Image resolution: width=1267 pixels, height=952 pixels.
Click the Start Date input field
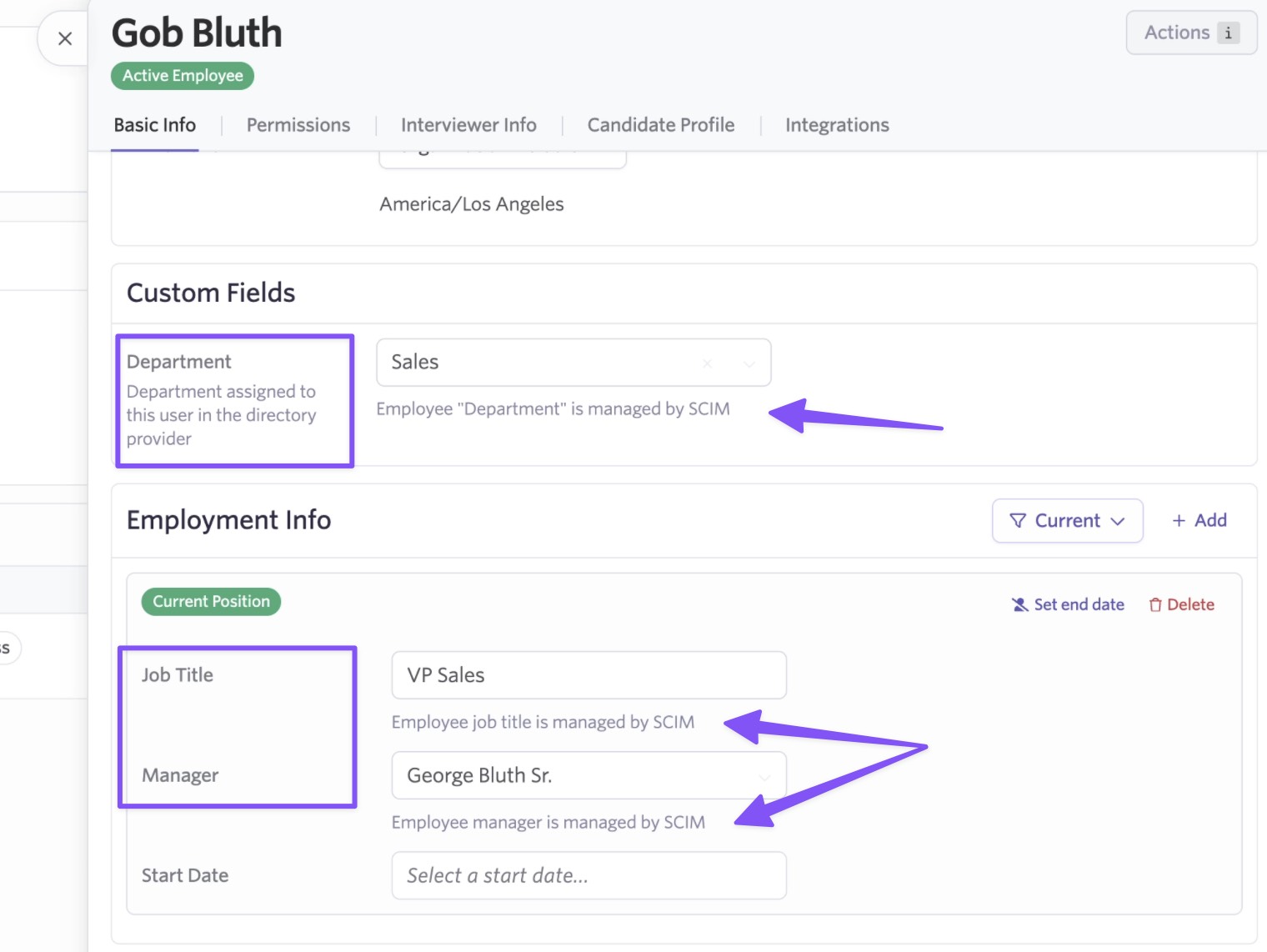(x=588, y=875)
